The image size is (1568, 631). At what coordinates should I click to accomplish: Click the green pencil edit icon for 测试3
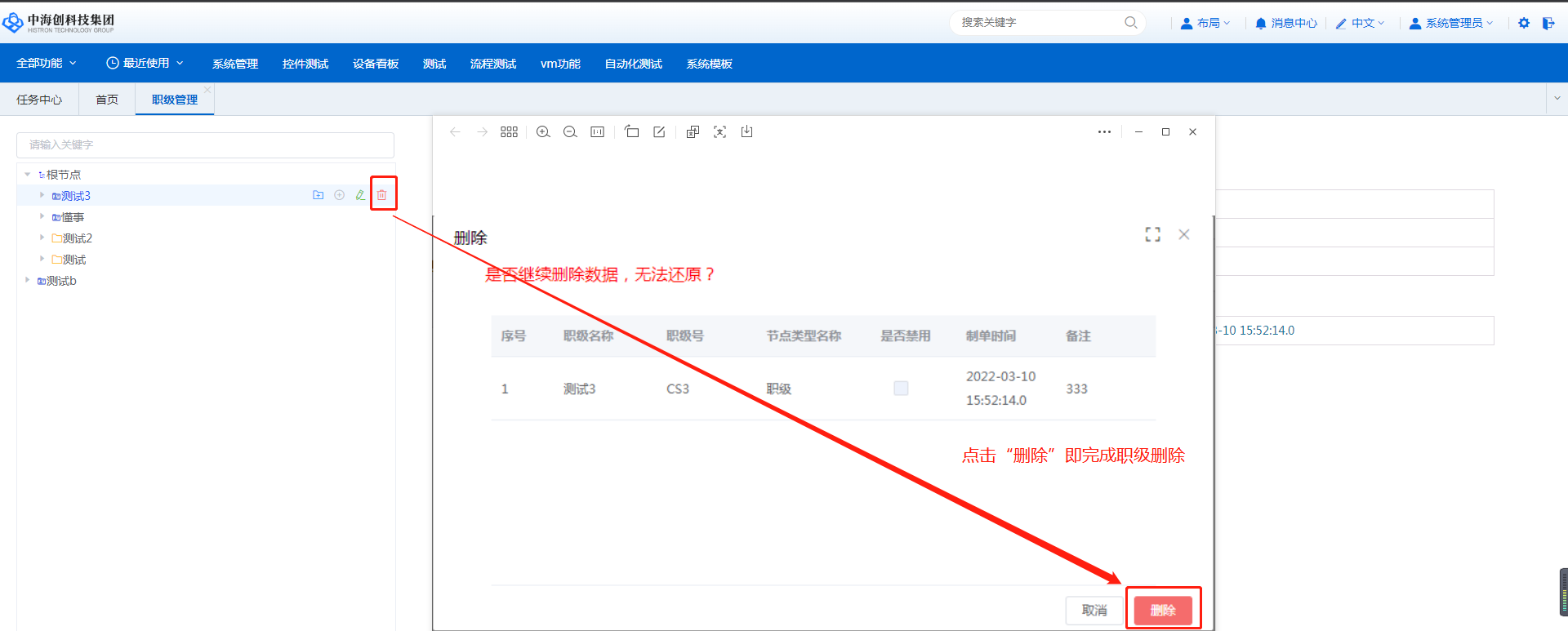360,195
